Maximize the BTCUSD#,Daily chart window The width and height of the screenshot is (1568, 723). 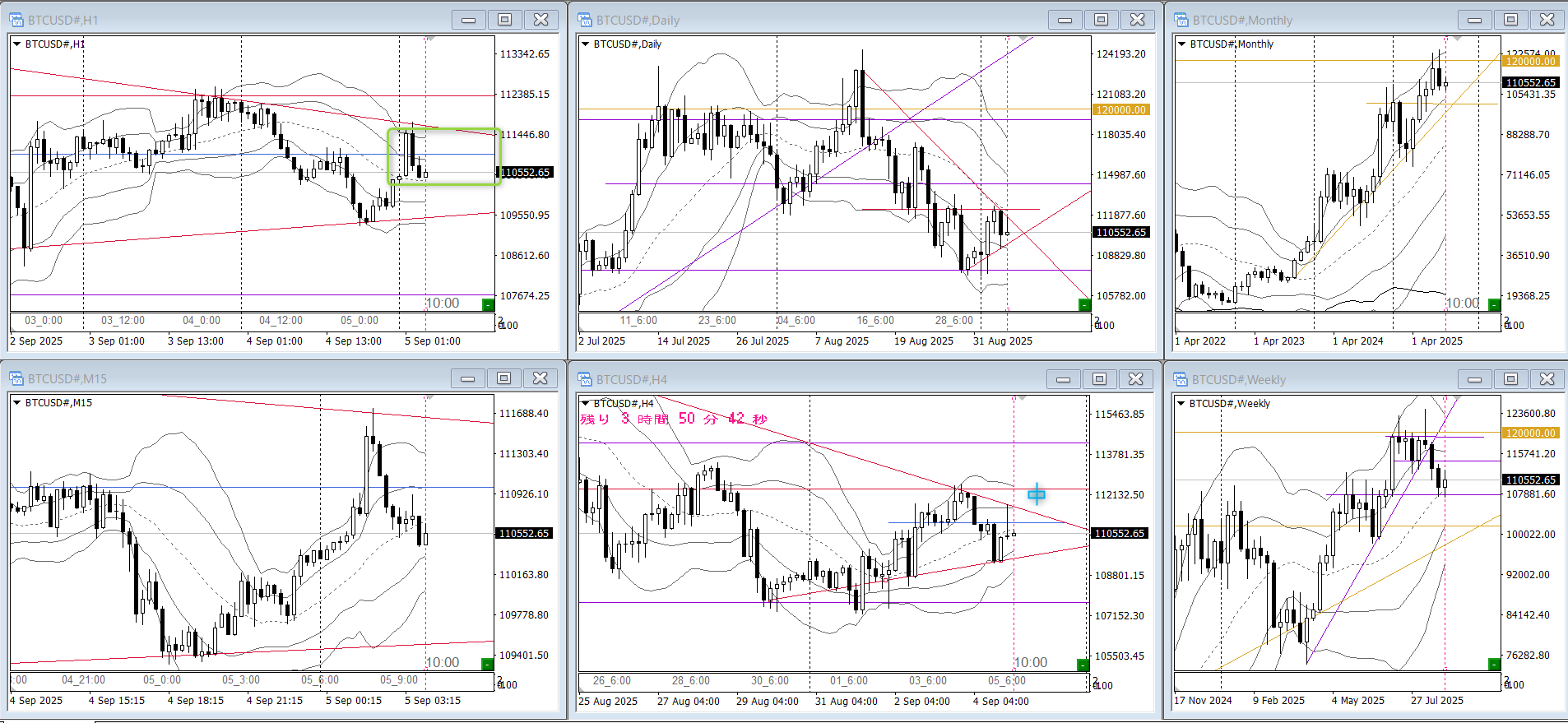tap(1101, 20)
